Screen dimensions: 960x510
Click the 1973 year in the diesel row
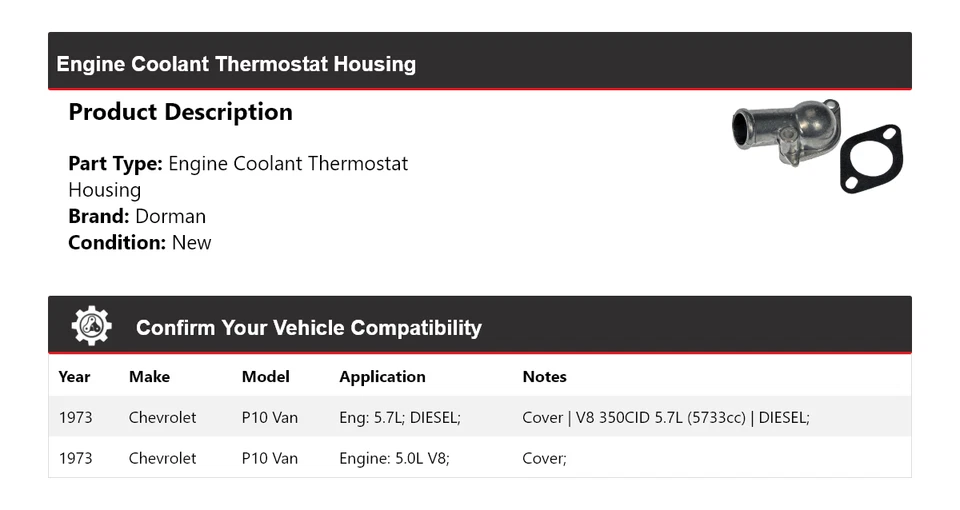pyautogui.click(x=75, y=417)
